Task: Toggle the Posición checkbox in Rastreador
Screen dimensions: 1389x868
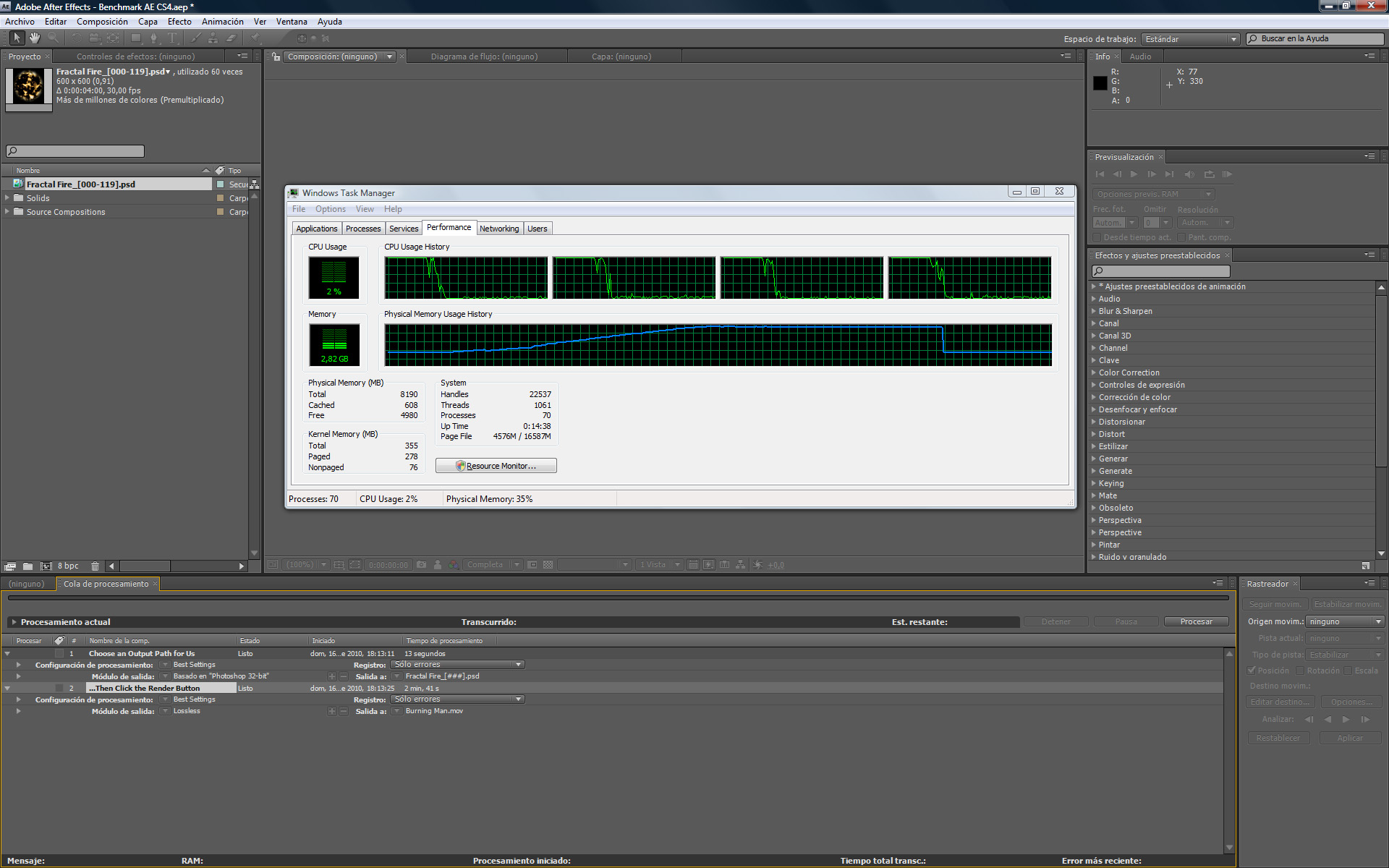Action: tap(1252, 671)
